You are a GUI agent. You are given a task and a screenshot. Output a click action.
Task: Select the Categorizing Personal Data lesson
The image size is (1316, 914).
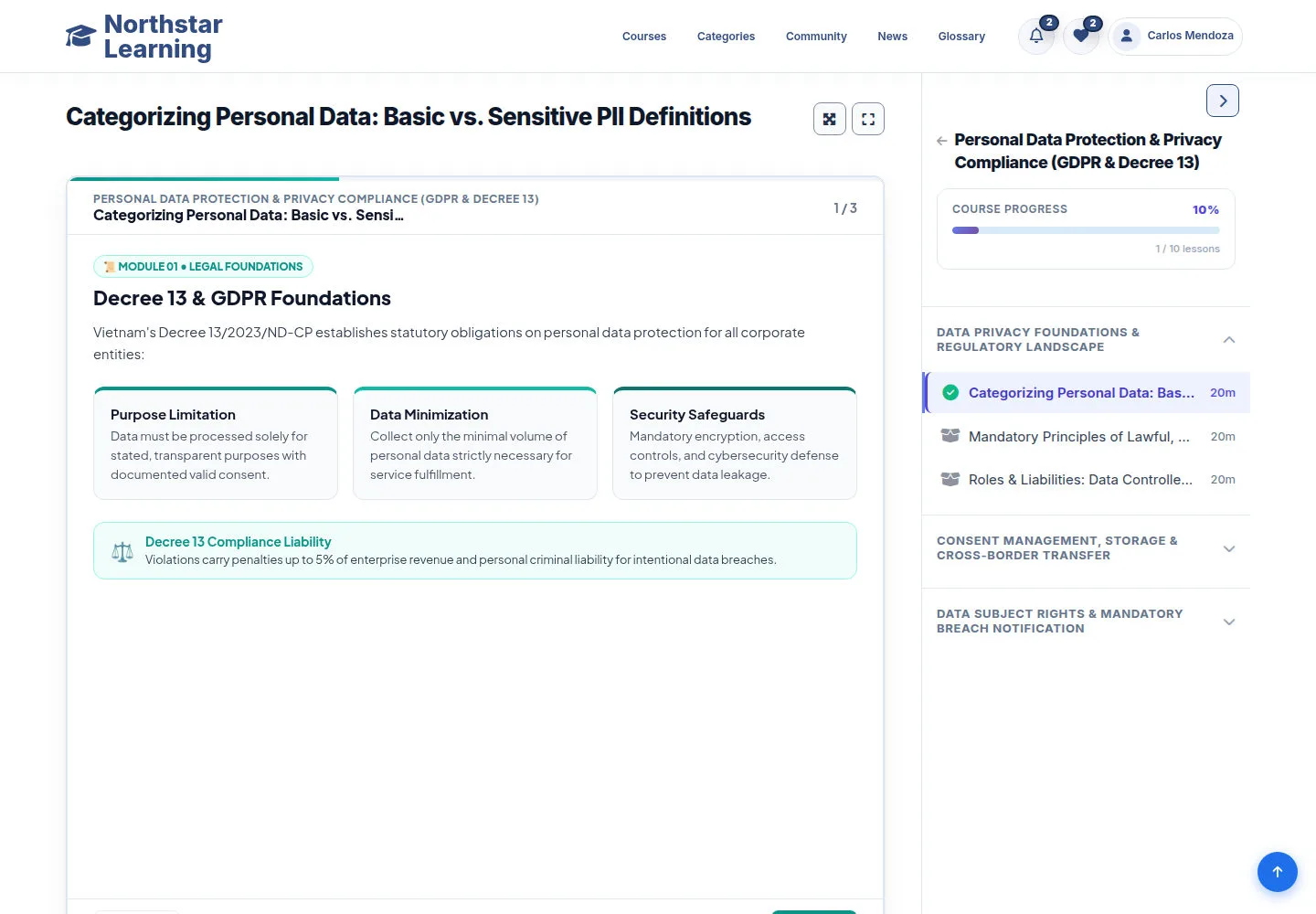pyautogui.click(x=1087, y=393)
